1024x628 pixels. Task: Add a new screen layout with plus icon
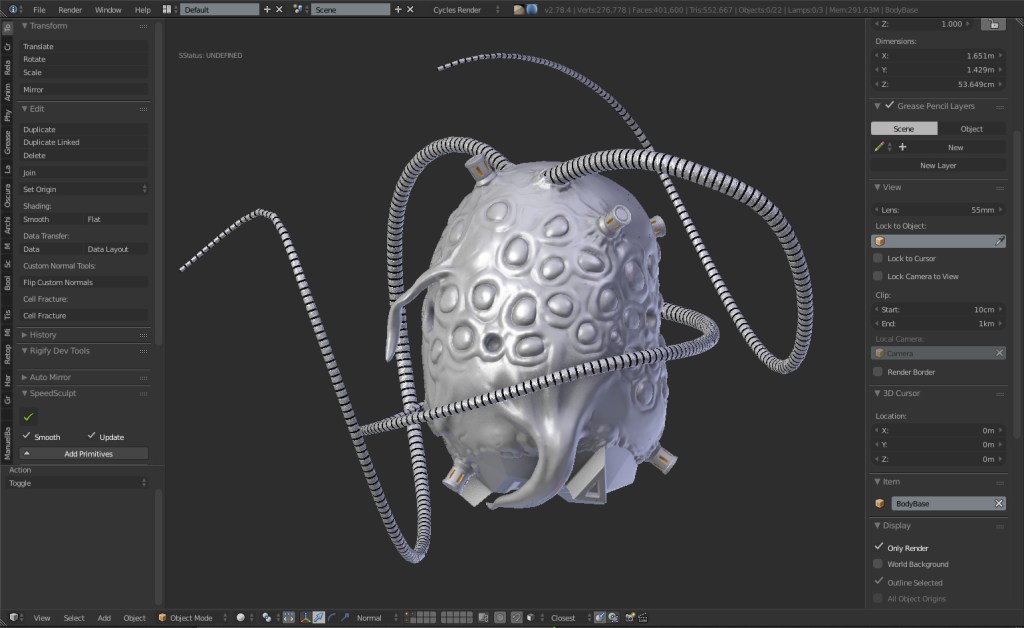click(x=266, y=9)
